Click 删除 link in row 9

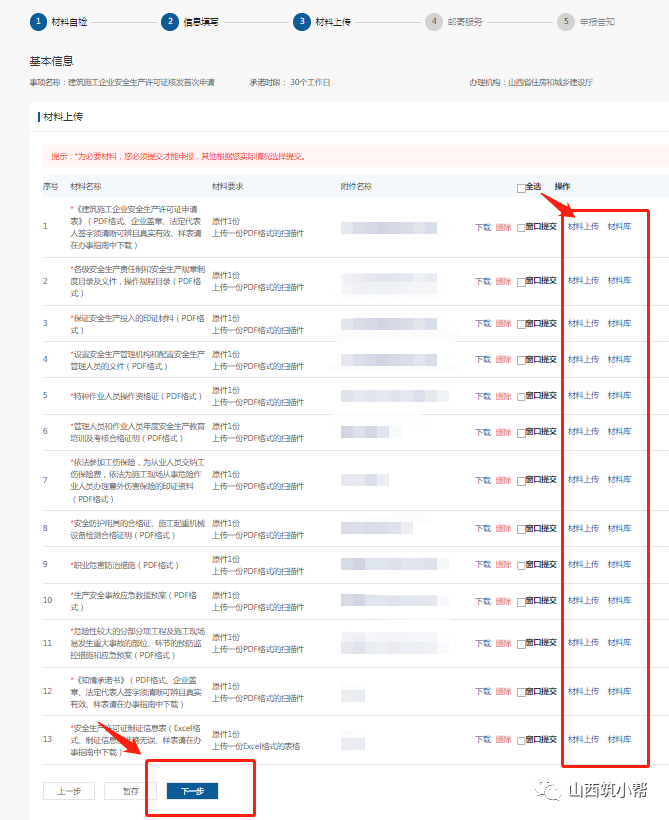(x=503, y=565)
